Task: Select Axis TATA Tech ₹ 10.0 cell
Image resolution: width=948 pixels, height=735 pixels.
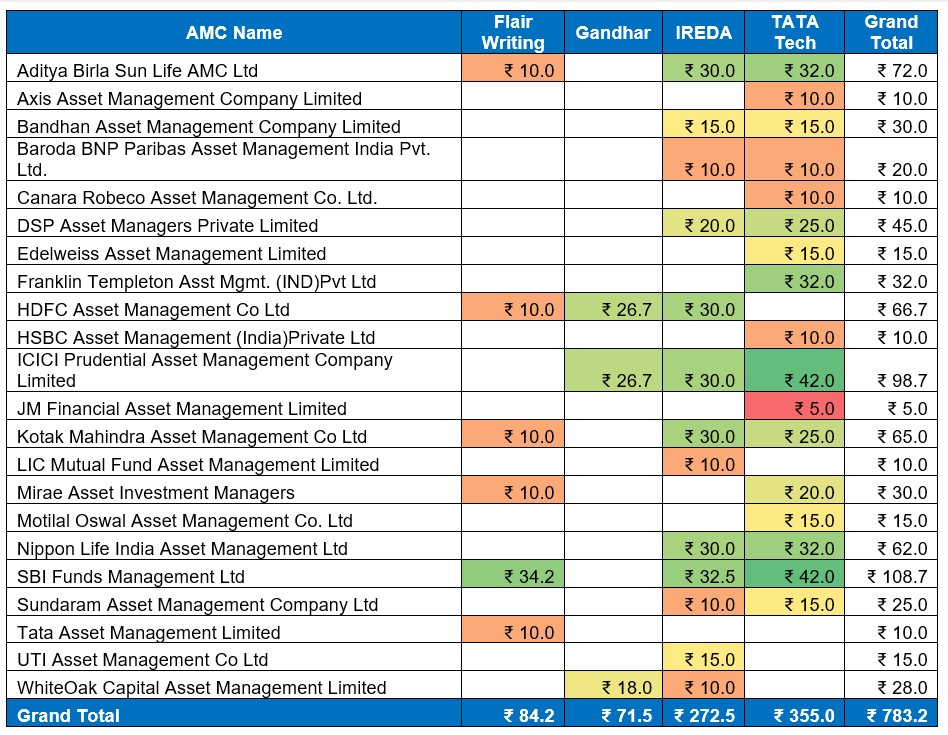Action: pyautogui.click(x=794, y=96)
